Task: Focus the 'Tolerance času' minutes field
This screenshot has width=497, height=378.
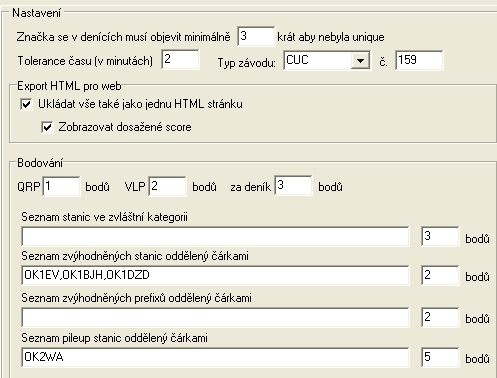Action: 180,60
